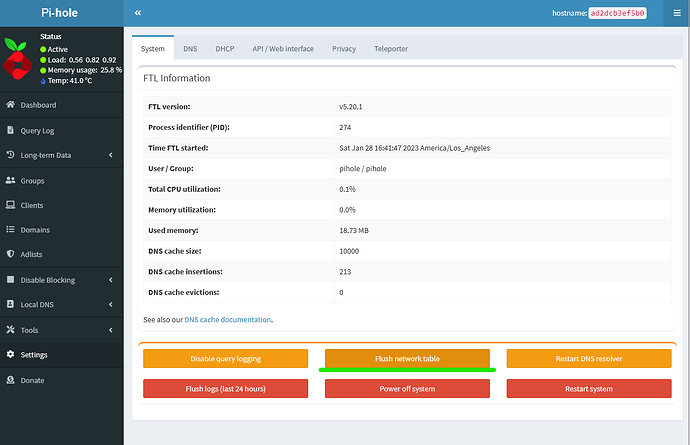Image resolution: width=690 pixels, height=445 pixels.
Task: Click the Query Log file icon
Action: [10, 130]
